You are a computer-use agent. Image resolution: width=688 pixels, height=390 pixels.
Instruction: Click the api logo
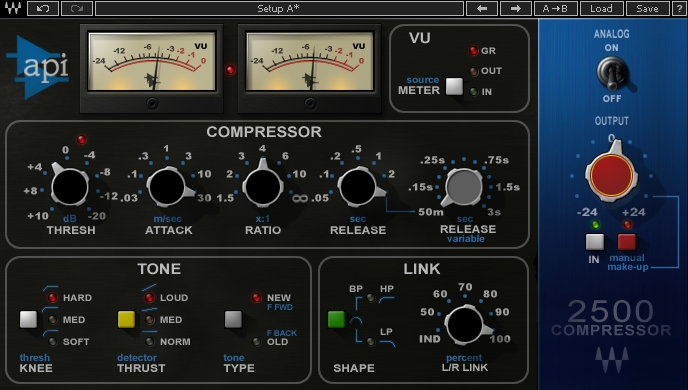pyautogui.click(x=38, y=67)
